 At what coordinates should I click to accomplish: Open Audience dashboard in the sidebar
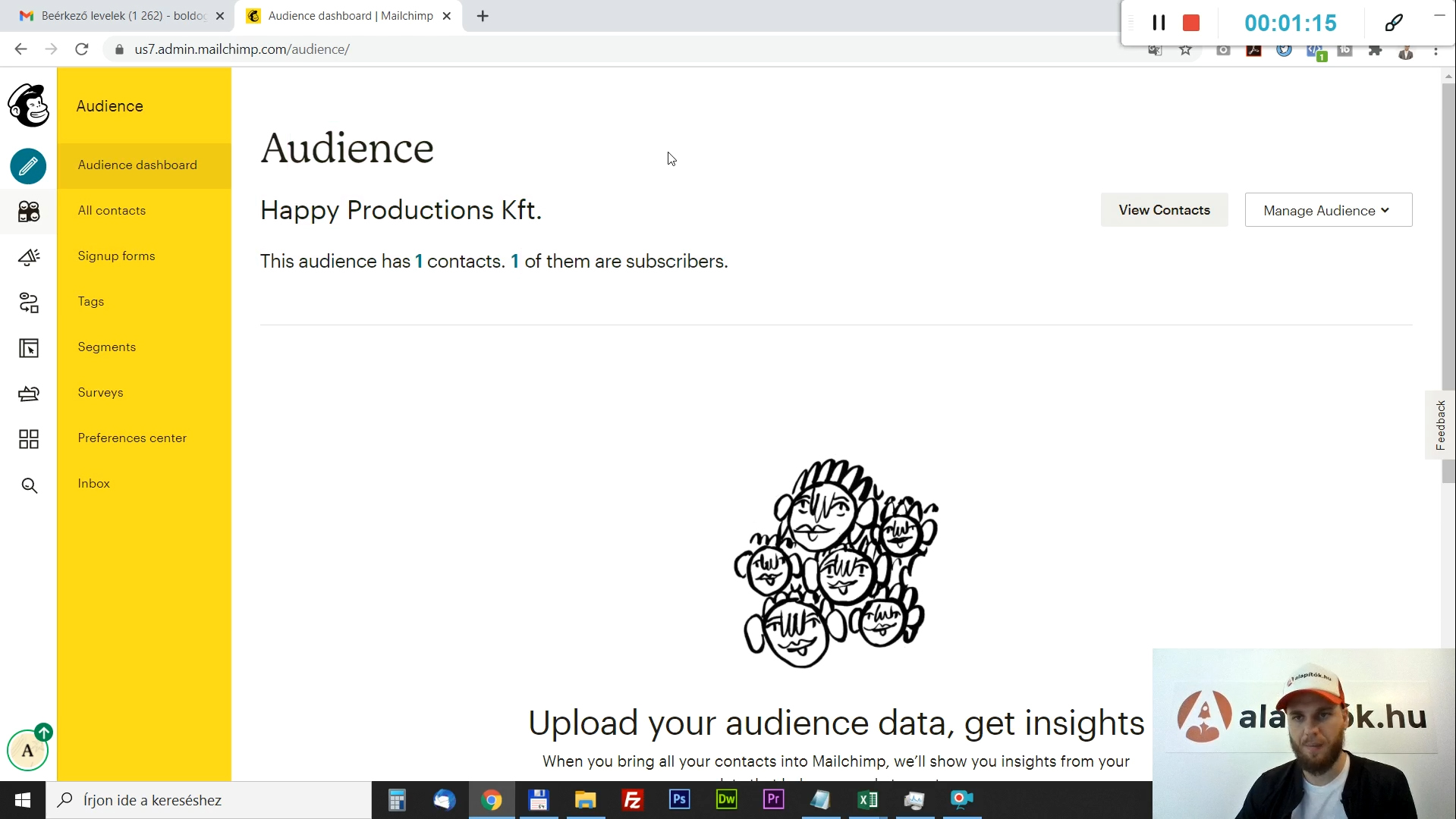(x=144, y=165)
